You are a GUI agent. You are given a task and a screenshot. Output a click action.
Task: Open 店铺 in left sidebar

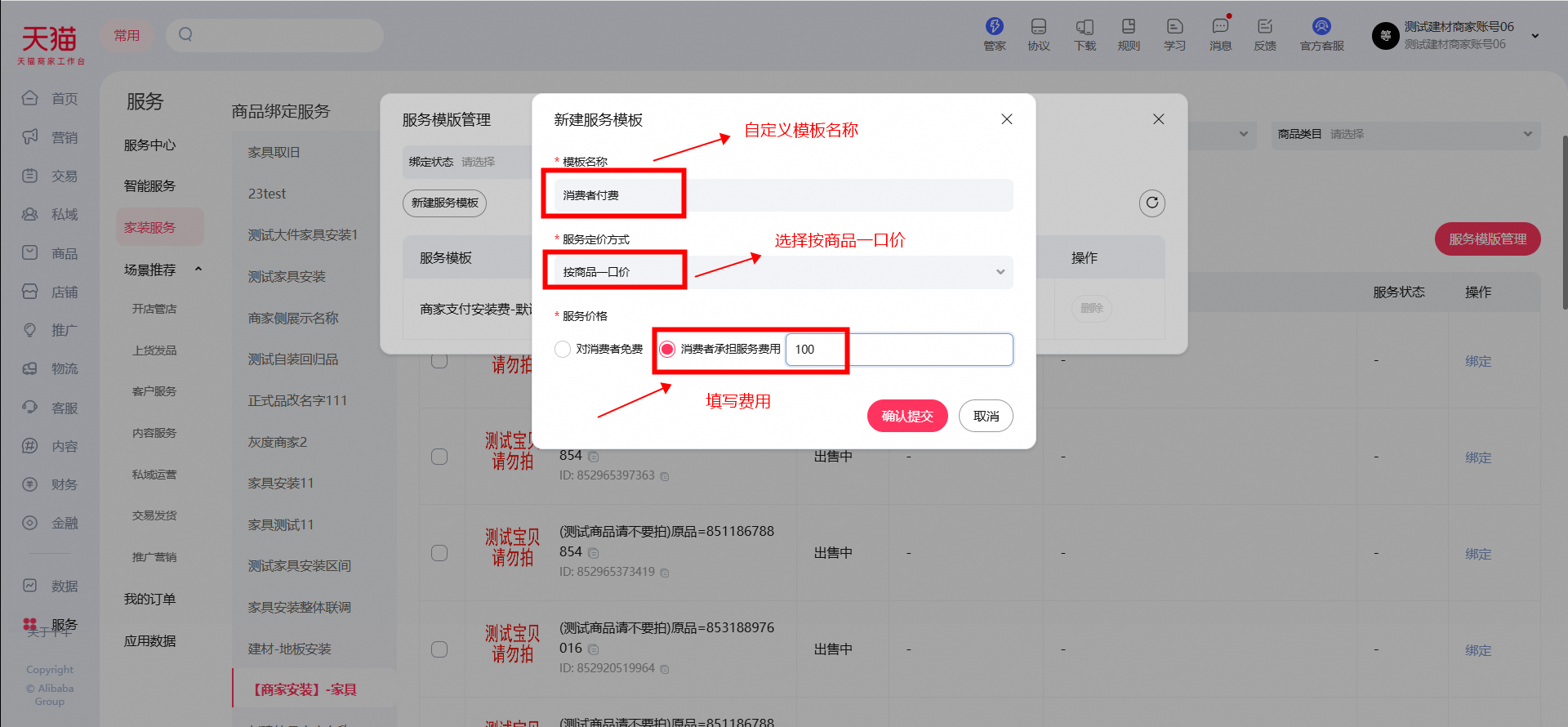point(50,292)
